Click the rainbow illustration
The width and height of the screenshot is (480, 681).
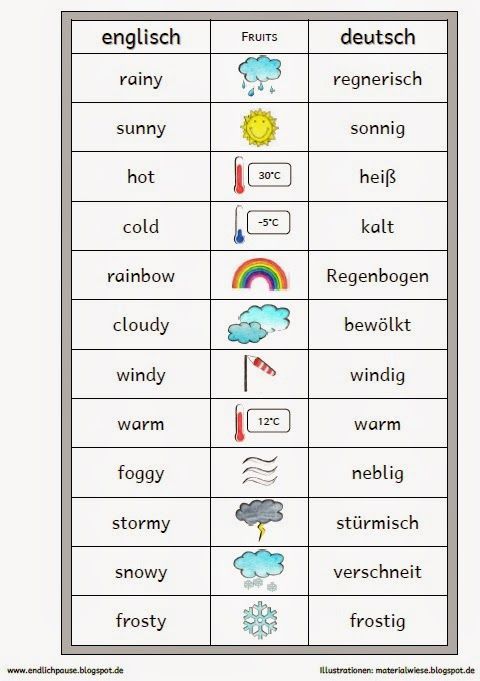260,274
